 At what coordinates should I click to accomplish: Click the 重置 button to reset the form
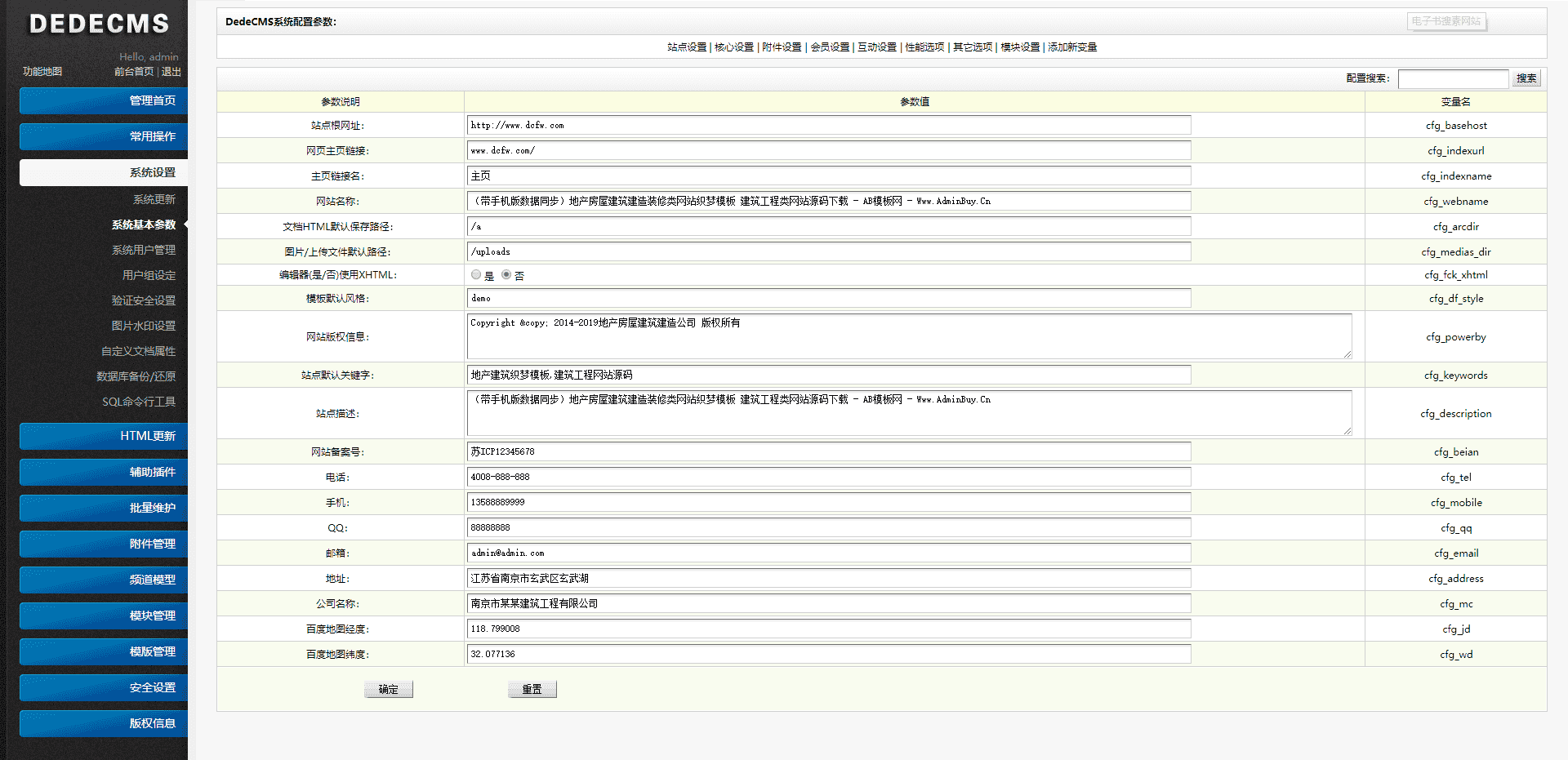pos(532,689)
